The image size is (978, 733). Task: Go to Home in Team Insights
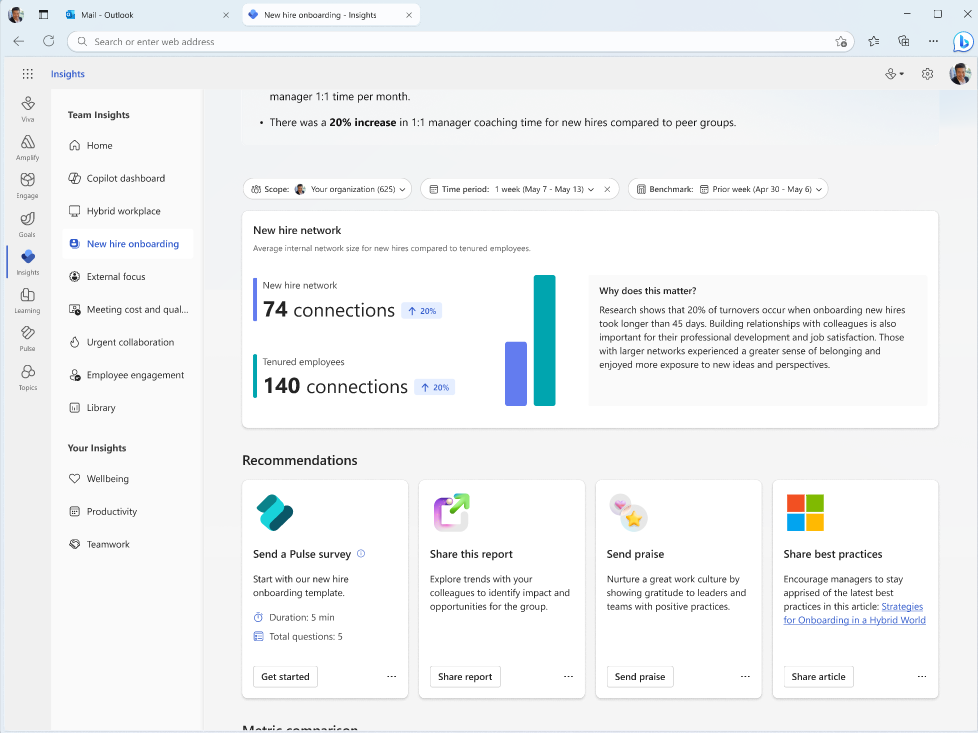[x=128, y=145]
